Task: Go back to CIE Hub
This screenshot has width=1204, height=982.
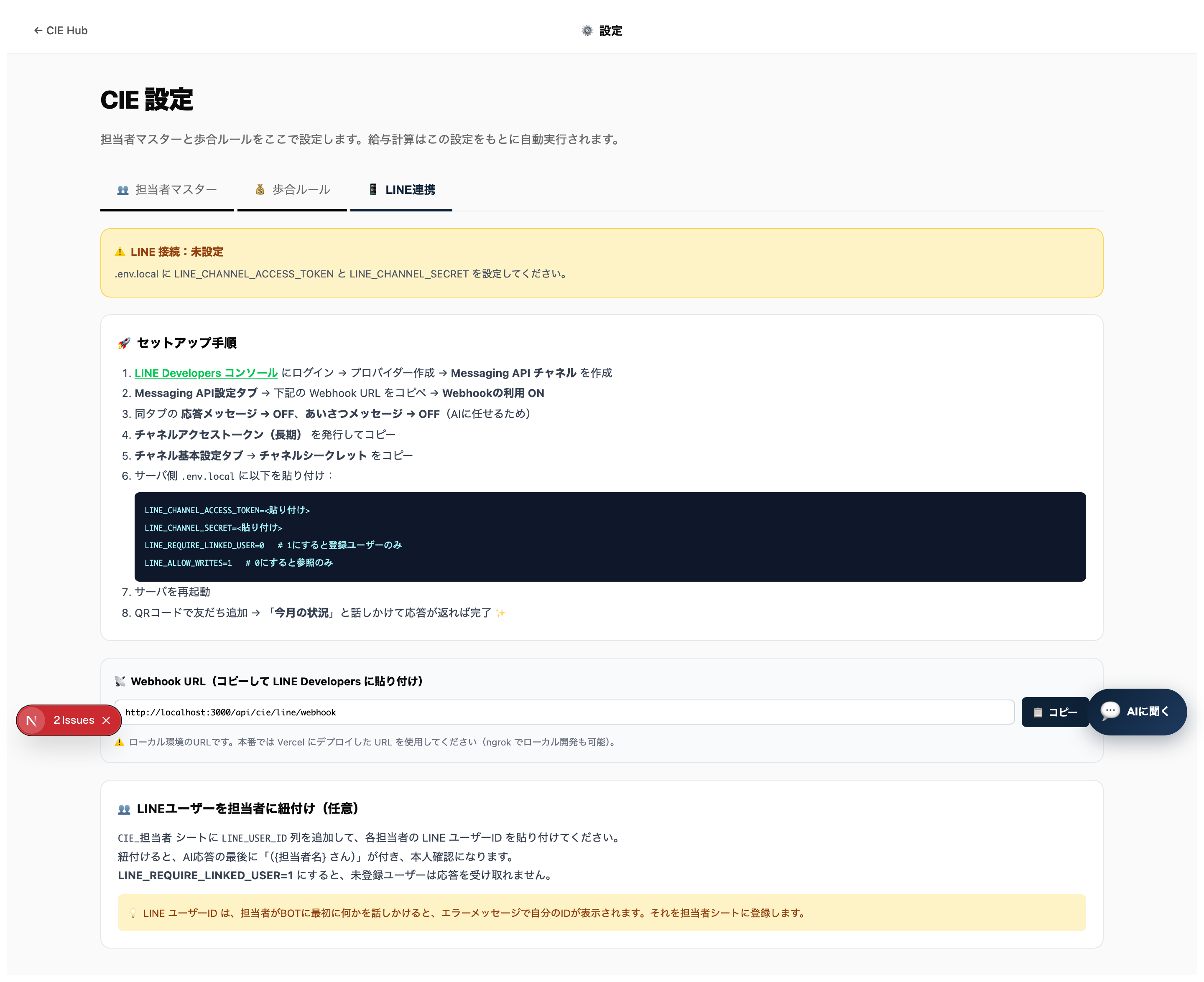Action: click(x=61, y=31)
